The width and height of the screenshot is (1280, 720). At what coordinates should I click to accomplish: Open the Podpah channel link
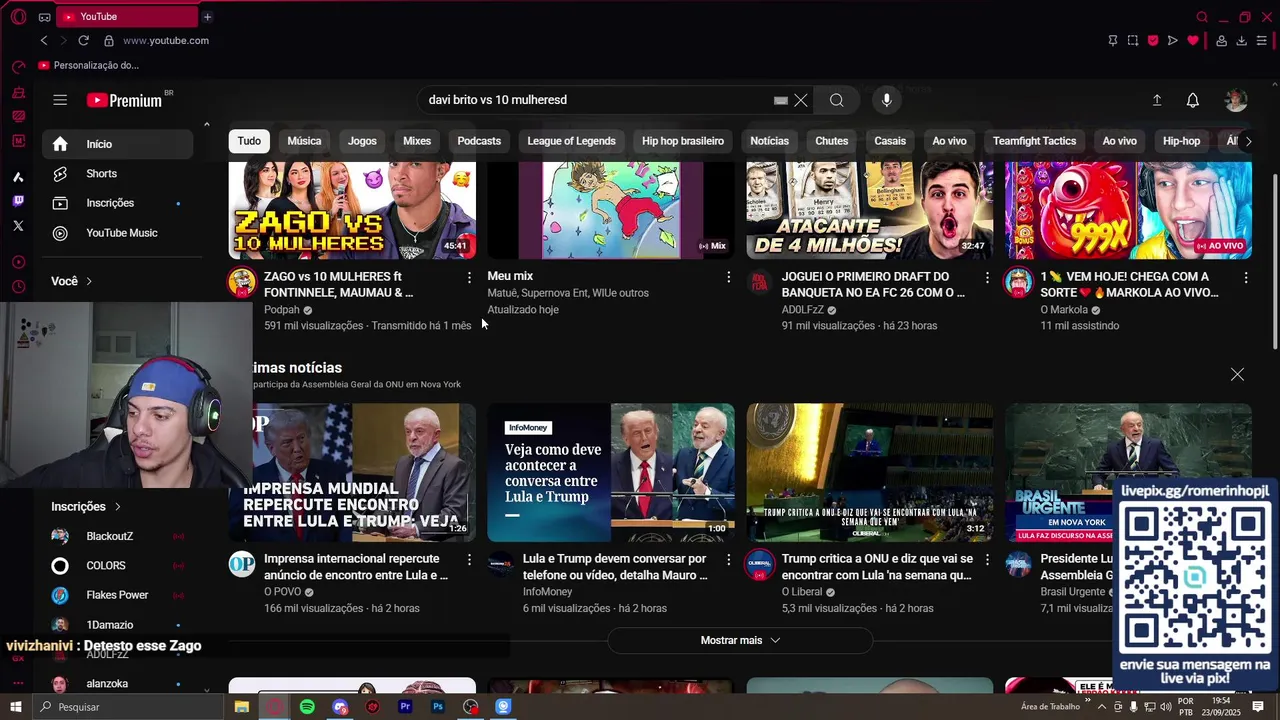[x=282, y=310]
